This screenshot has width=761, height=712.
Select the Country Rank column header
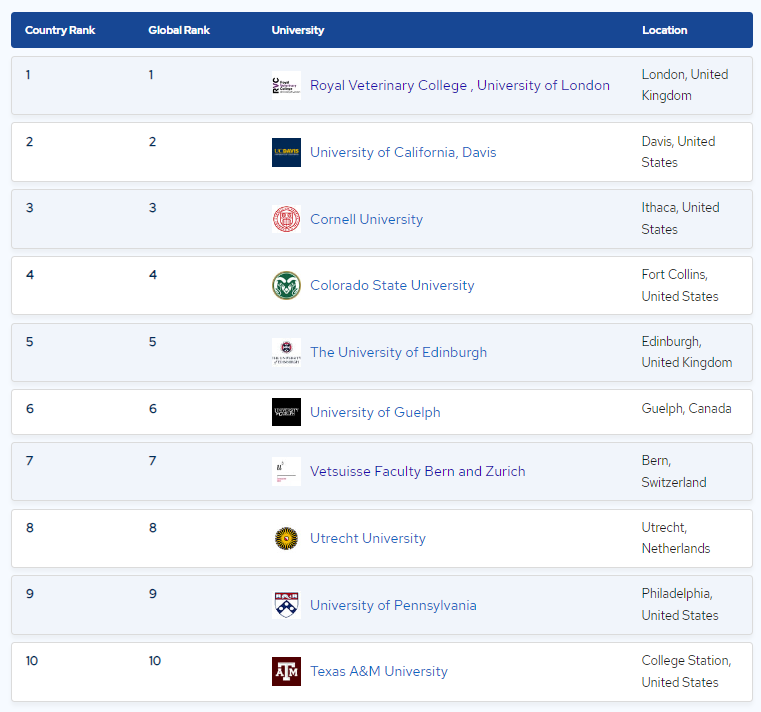tap(60, 30)
